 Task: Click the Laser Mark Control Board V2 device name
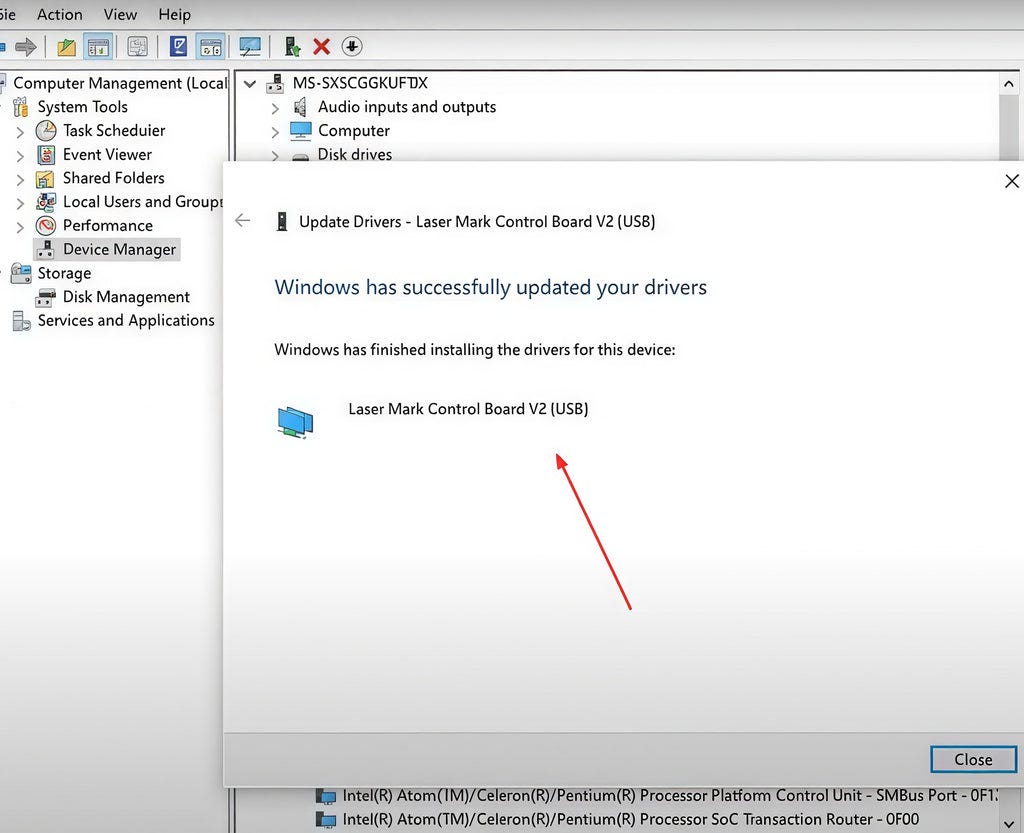(468, 409)
